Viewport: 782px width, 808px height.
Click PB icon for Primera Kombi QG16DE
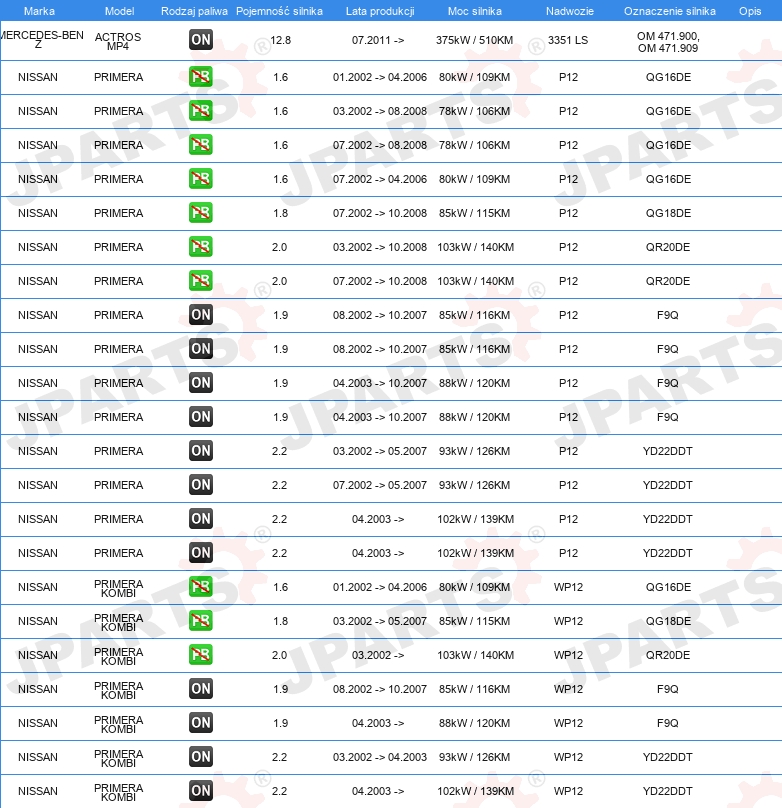pyautogui.click(x=200, y=587)
